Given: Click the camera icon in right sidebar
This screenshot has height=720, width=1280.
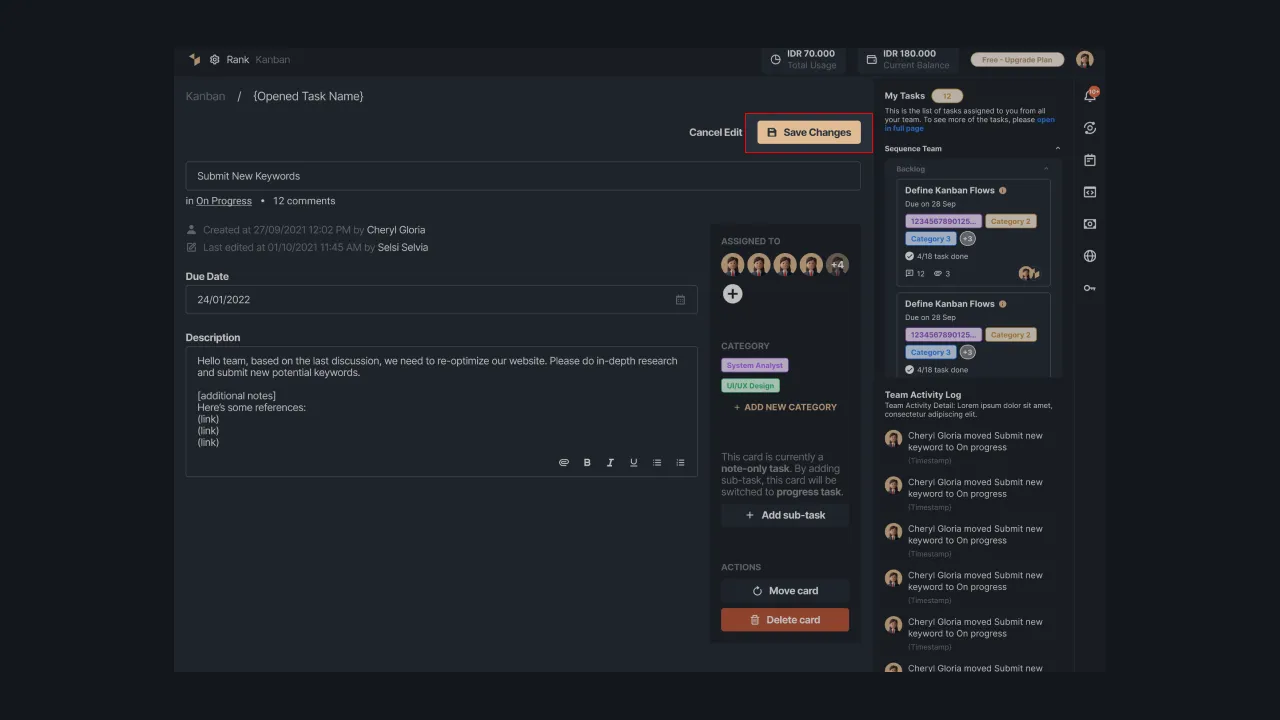Looking at the screenshot, I should [x=1090, y=224].
